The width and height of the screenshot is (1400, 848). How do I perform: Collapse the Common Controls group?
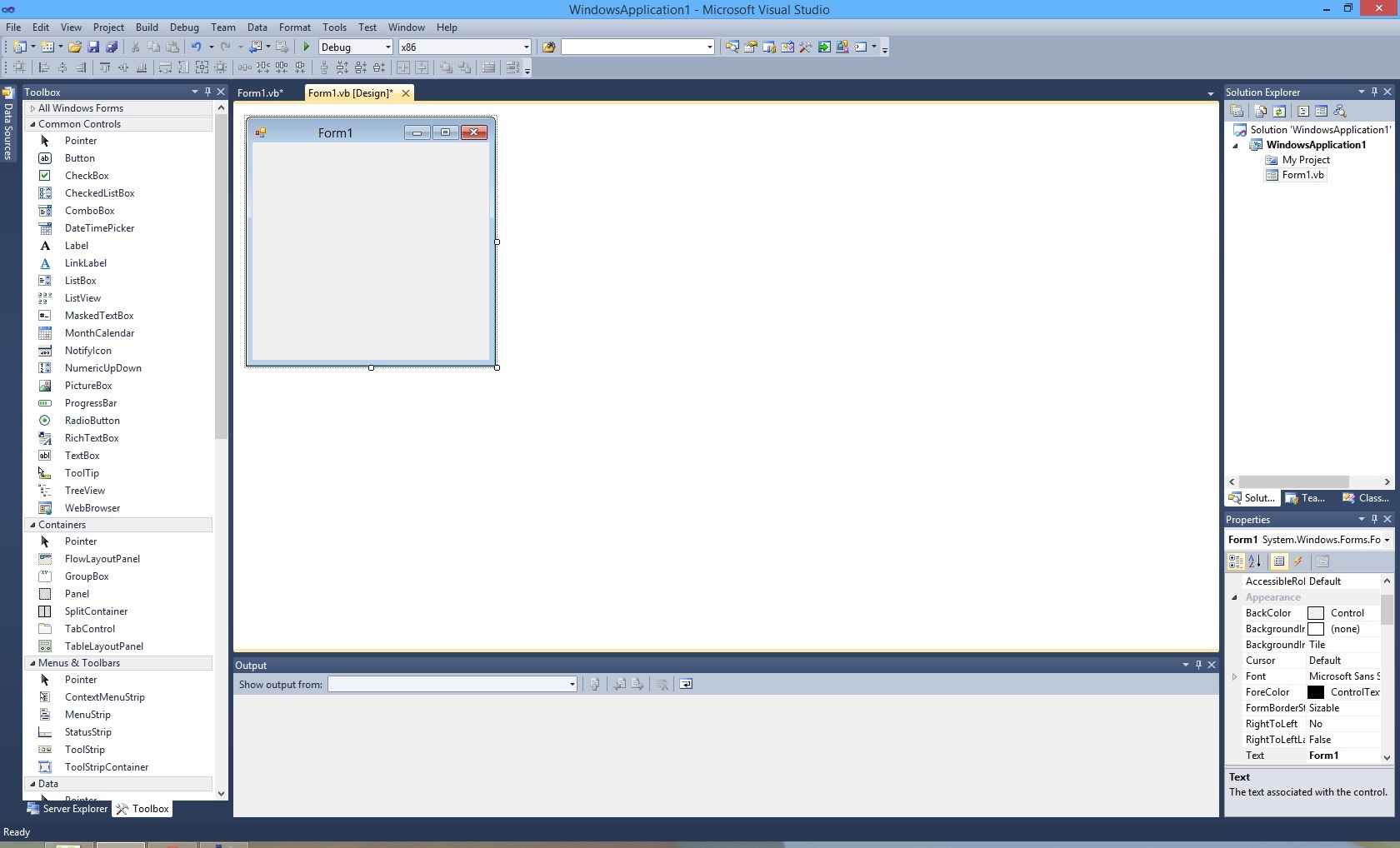(32, 124)
